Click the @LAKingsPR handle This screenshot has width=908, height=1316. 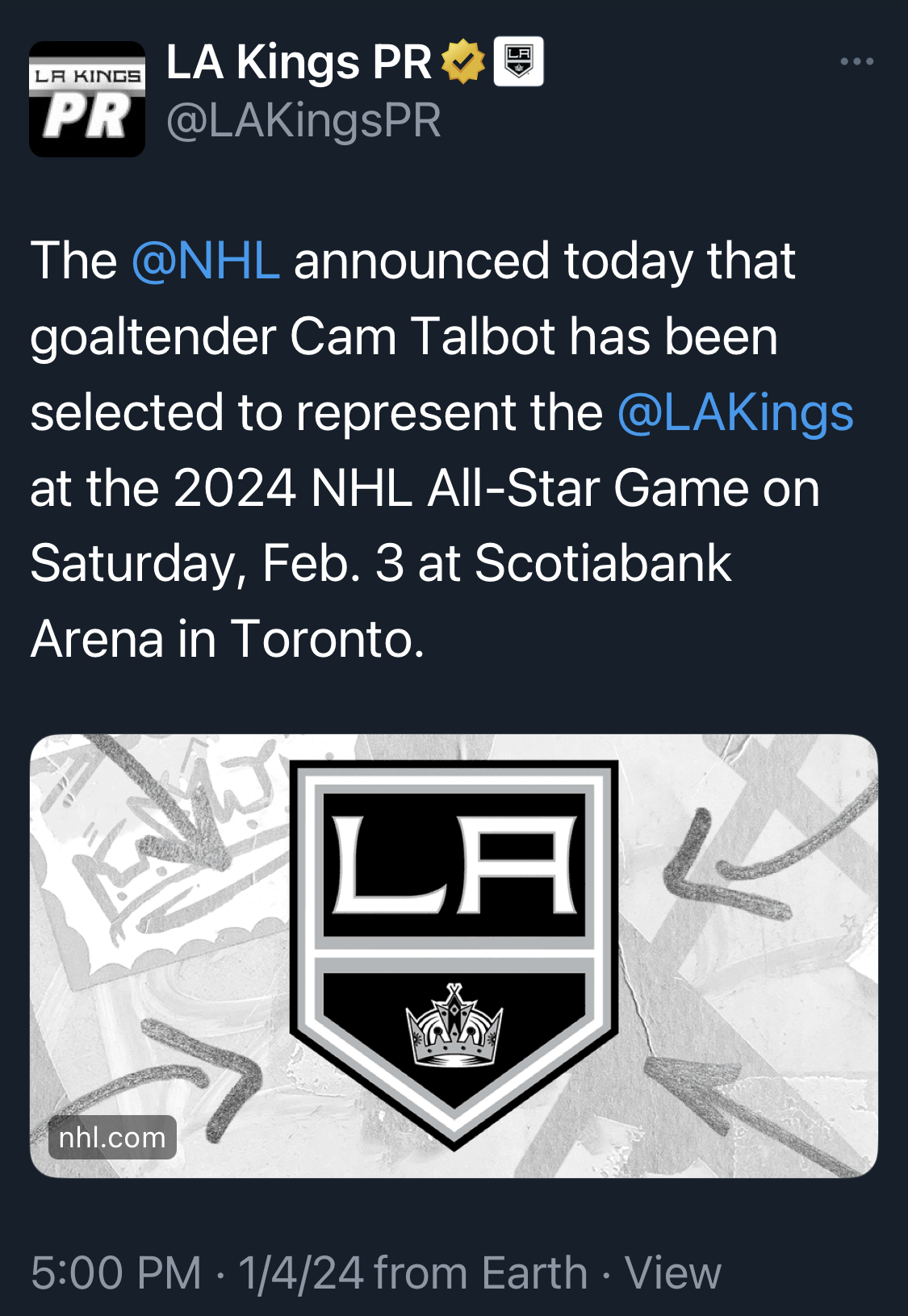(x=303, y=121)
